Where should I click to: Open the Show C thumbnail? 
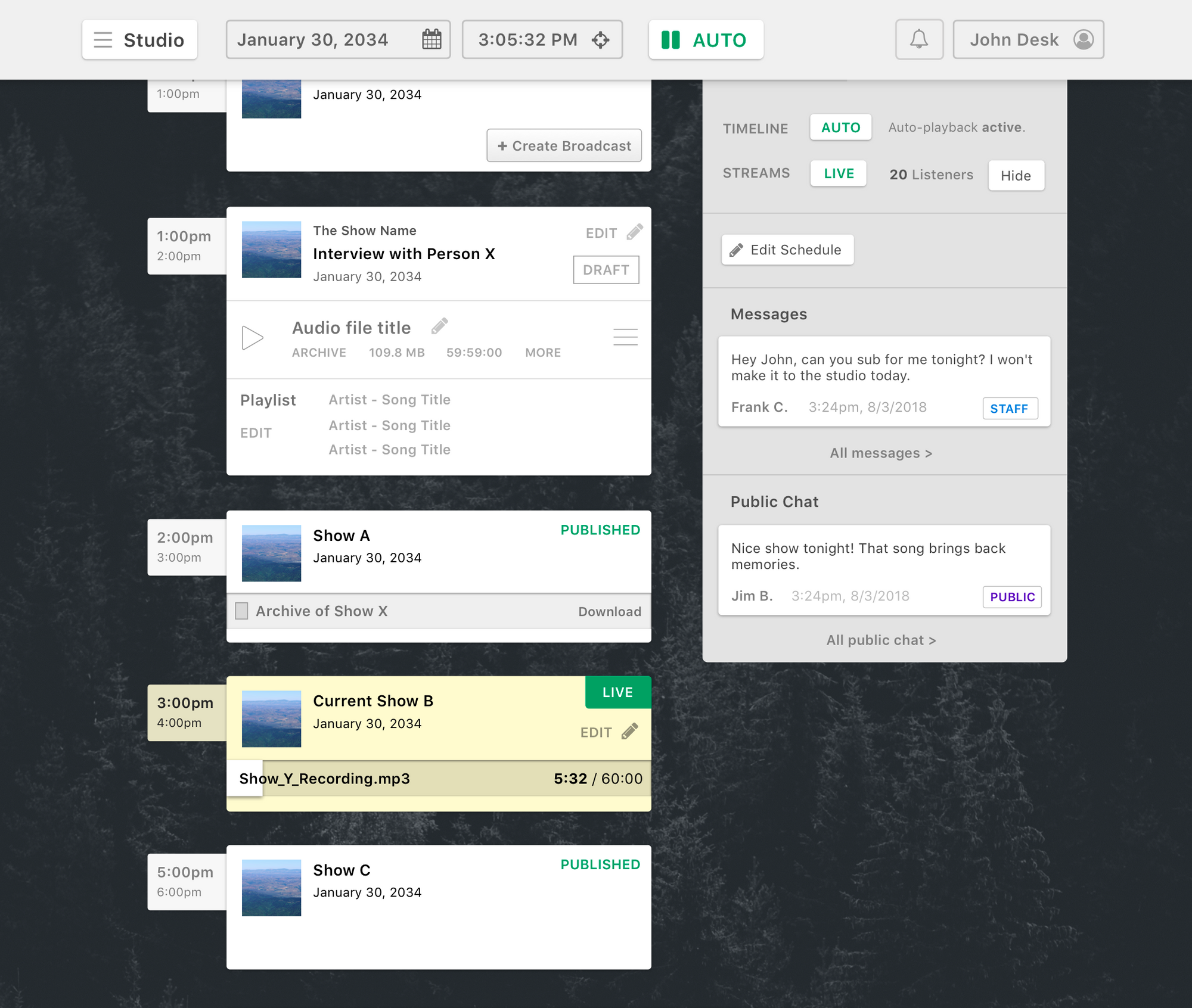pos(271,888)
